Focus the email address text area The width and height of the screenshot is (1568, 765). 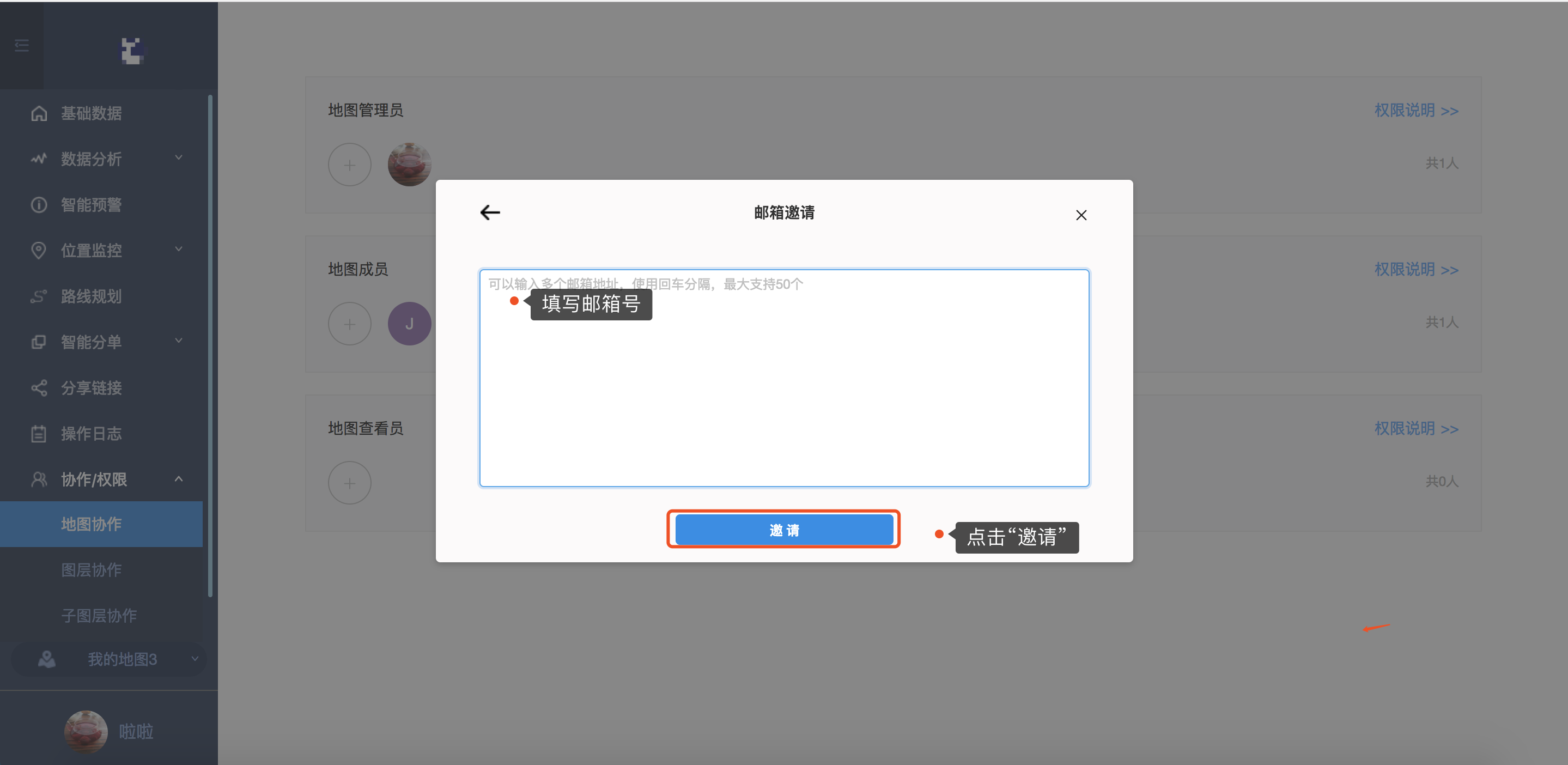784,378
